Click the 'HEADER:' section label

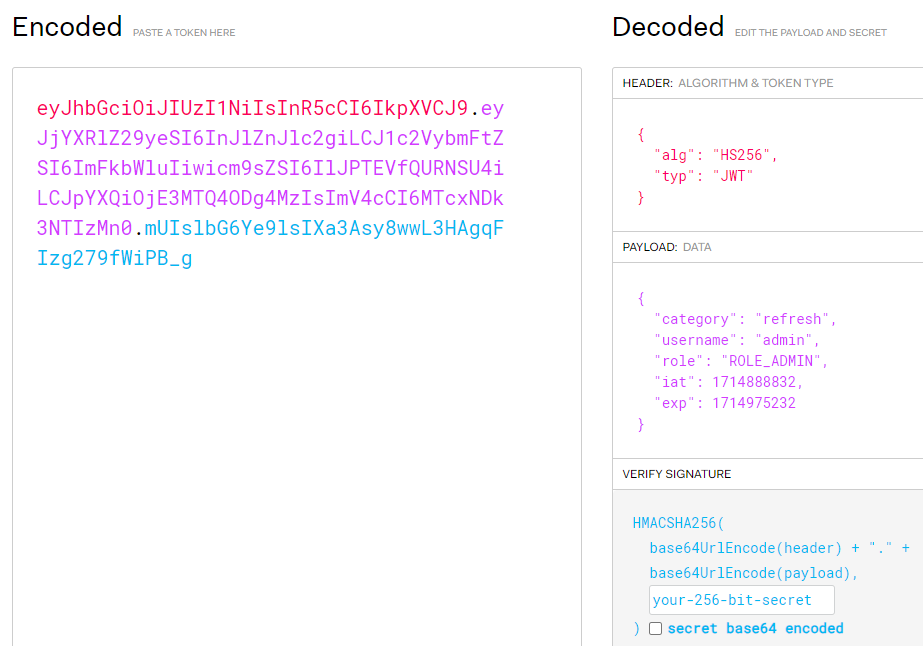[648, 83]
